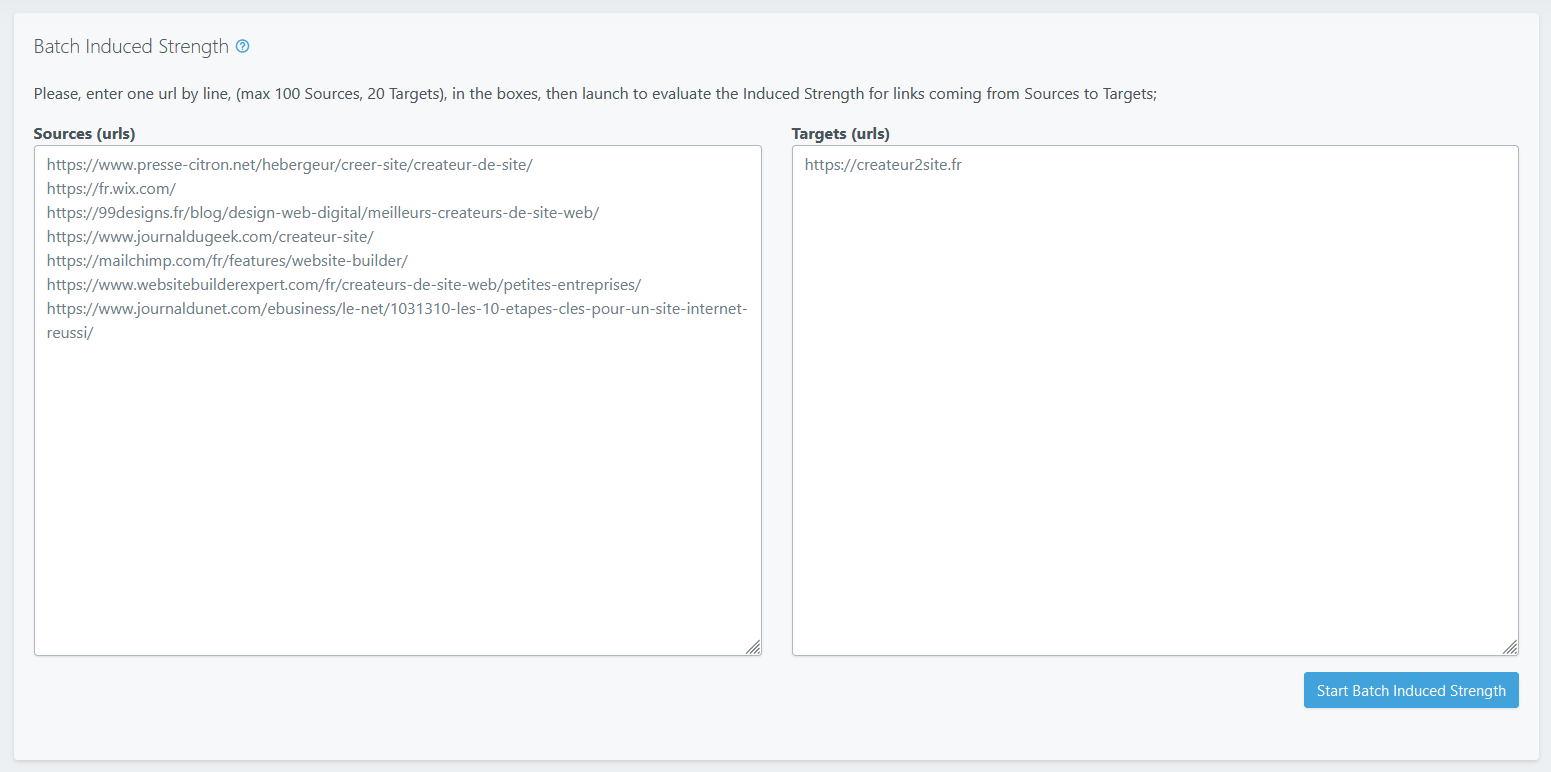Click the websitebuilderexpert.com URL line

[343, 285]
